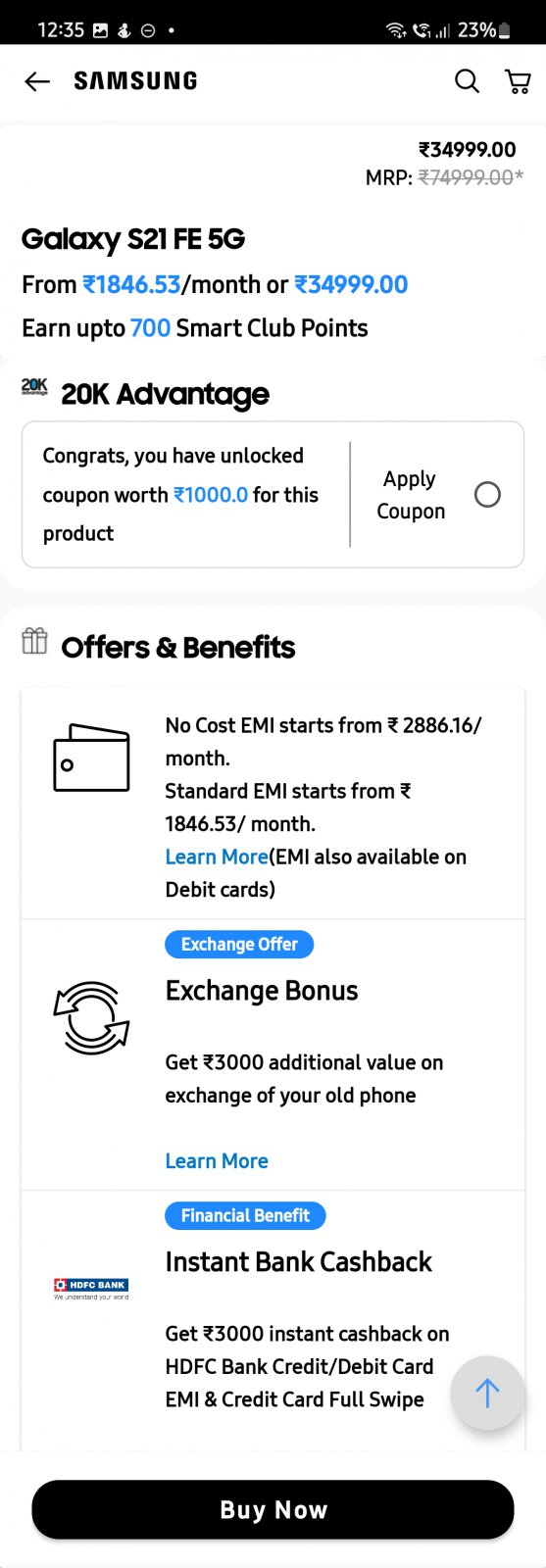This screenshot has width=546, height=1568.
Task: Tap the Buy Now button
Action: point(273,1509)
